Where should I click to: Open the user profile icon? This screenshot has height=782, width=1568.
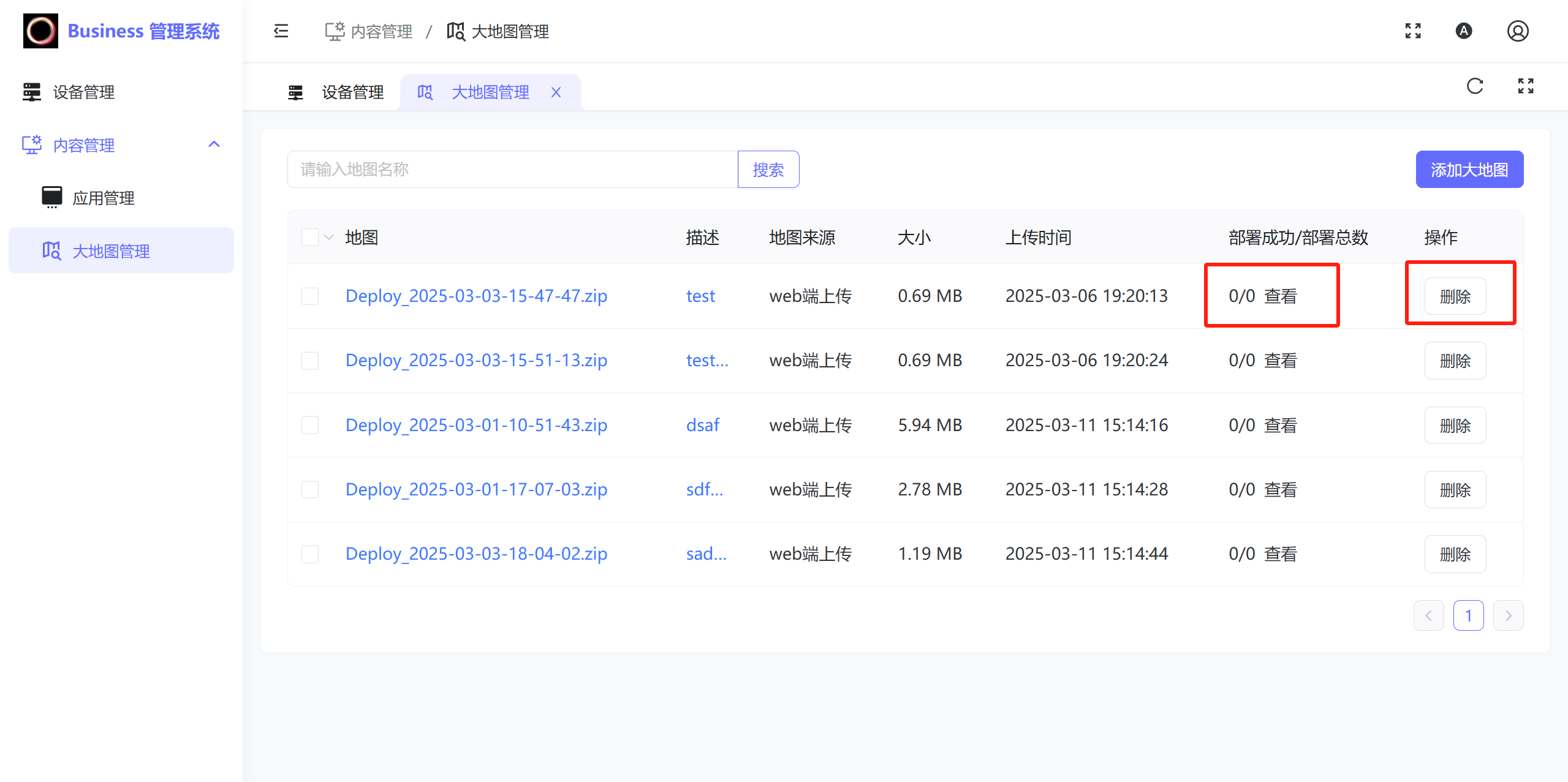(1518, 31)
